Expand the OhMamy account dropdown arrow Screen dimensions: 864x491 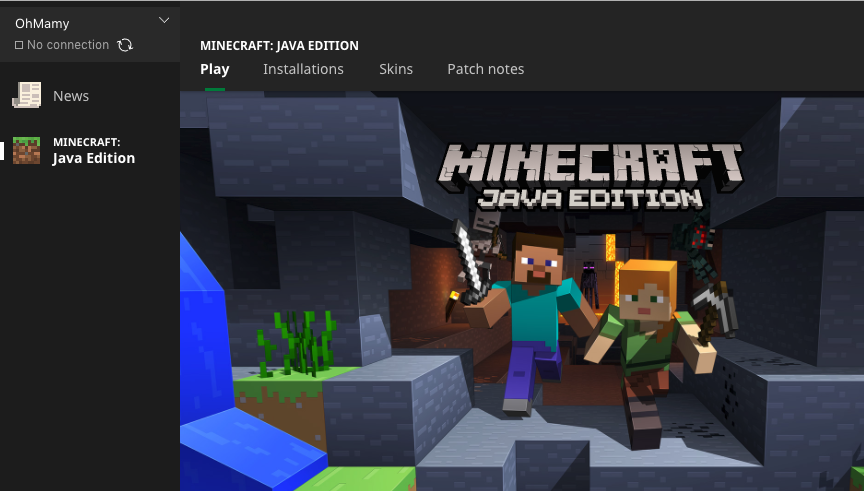point(164,20)
